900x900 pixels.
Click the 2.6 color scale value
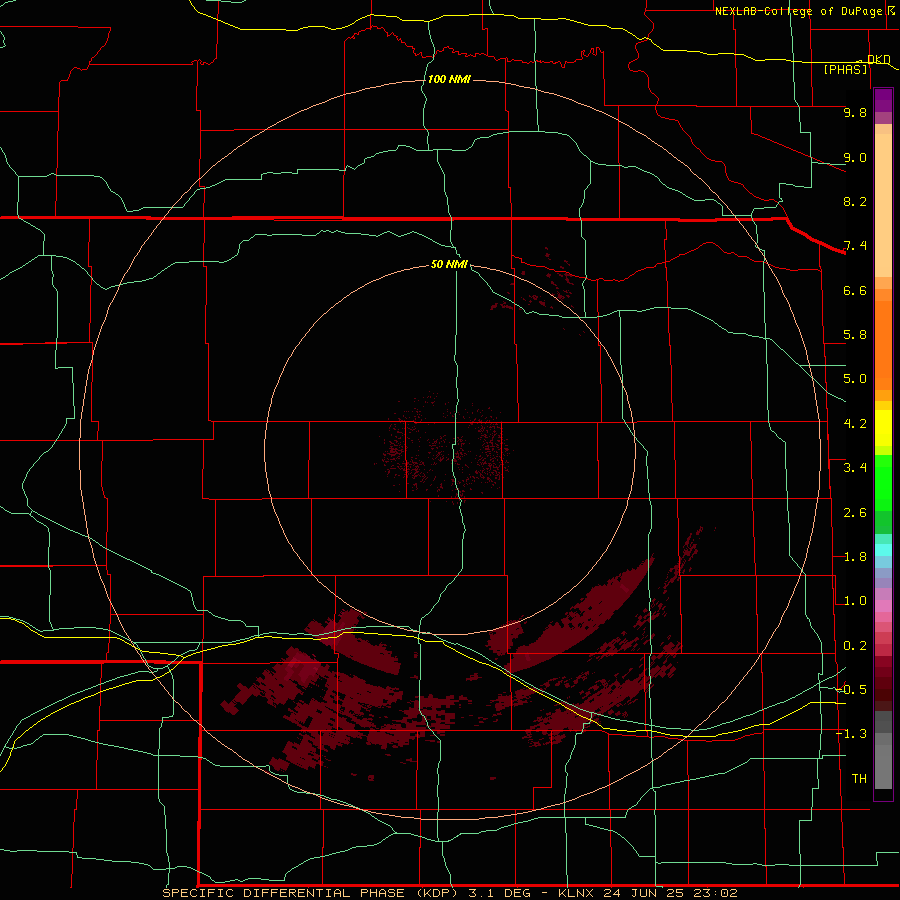pos(855,513)
